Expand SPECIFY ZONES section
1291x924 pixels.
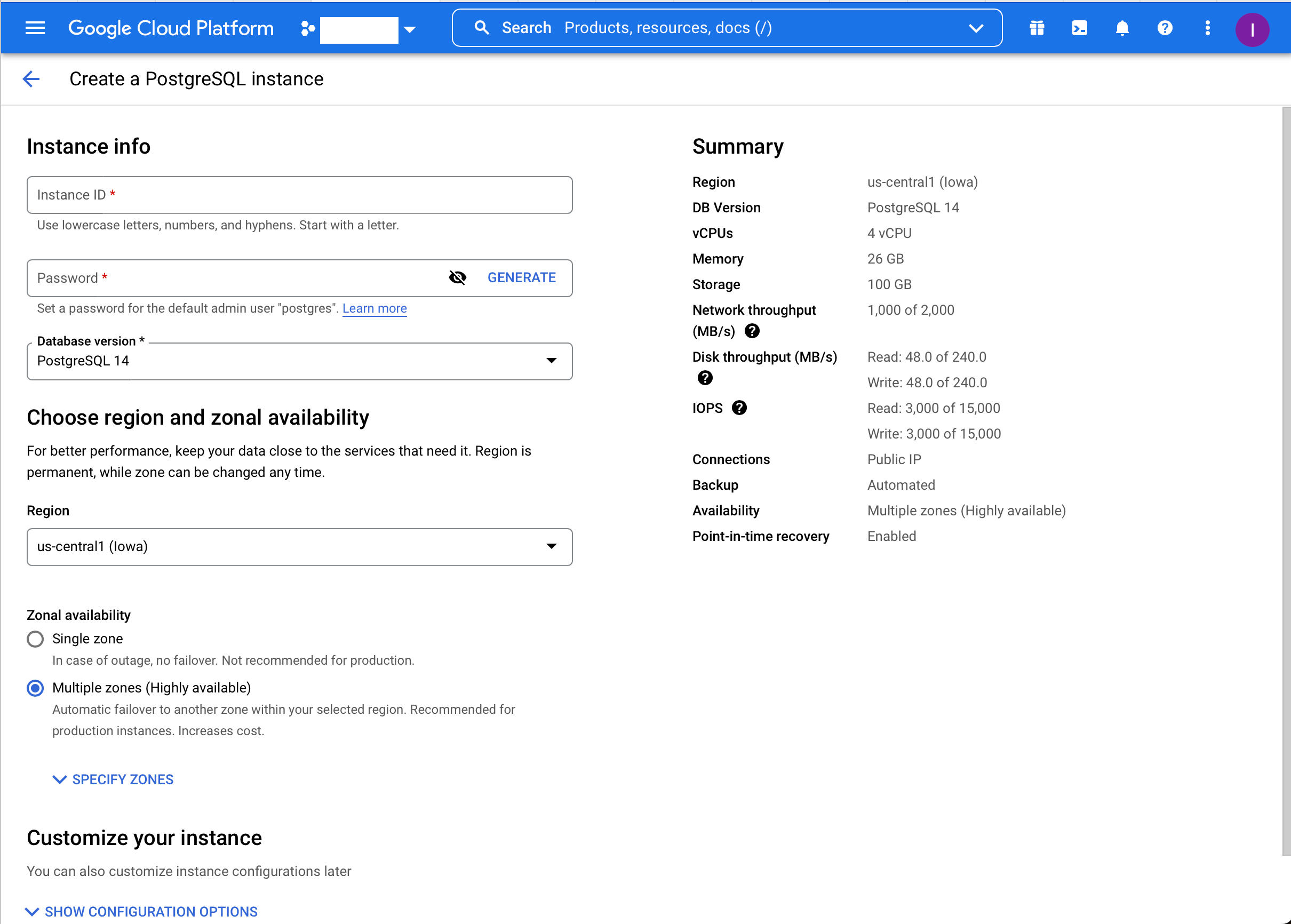click(x=113, y=779)
